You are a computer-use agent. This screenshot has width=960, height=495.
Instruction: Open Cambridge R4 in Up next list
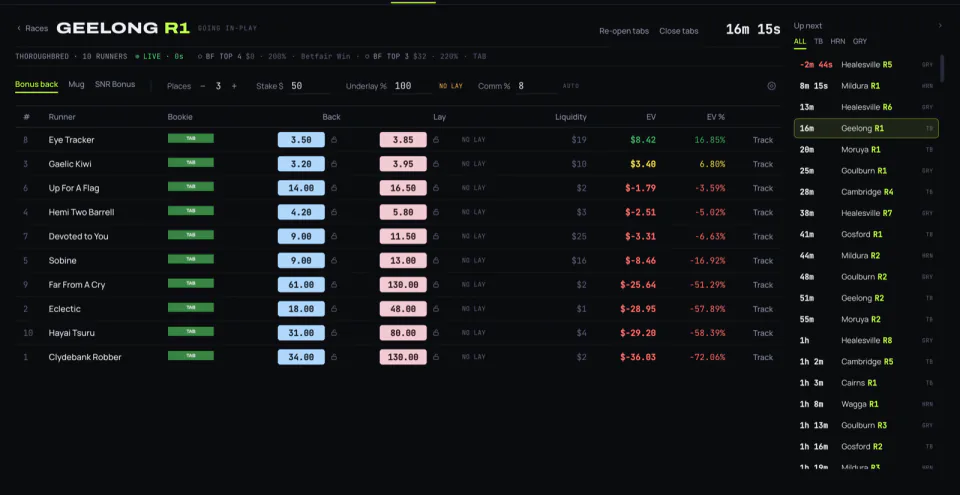866,192
